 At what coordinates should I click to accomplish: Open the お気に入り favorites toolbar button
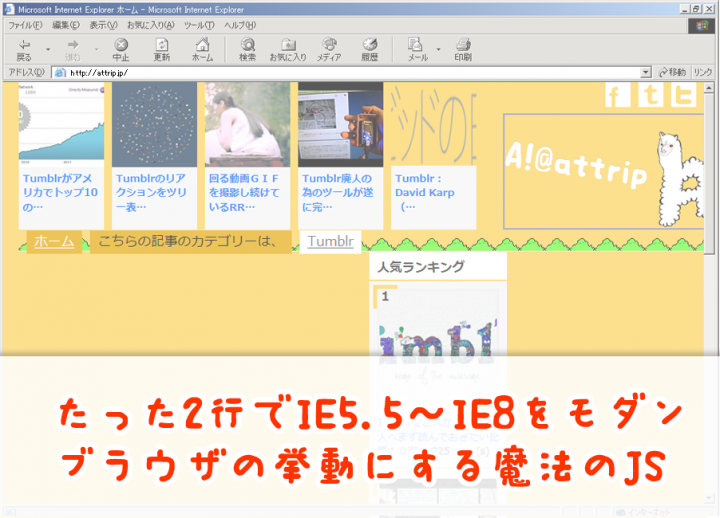[x=288, y=50]
